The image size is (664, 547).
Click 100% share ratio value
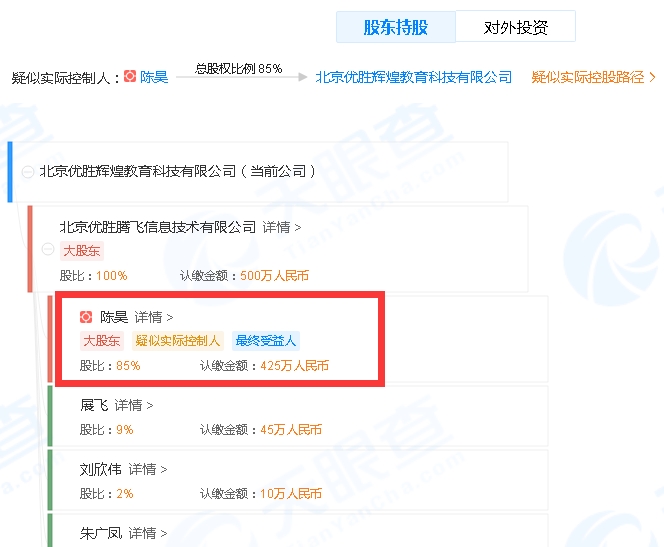pos(112,276)
